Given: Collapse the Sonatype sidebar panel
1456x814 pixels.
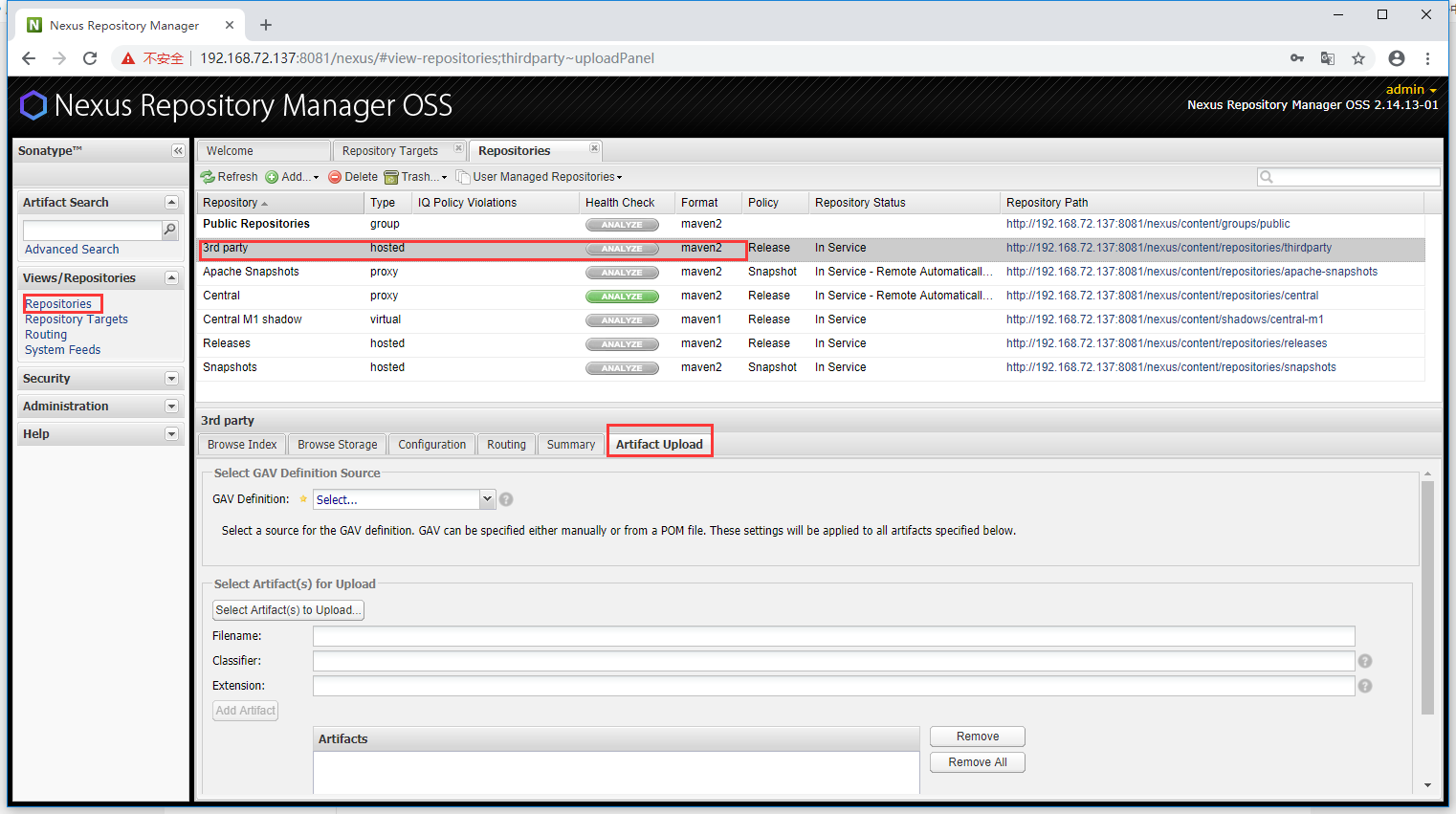Looking at the screenshot, I should pos(178,151).
